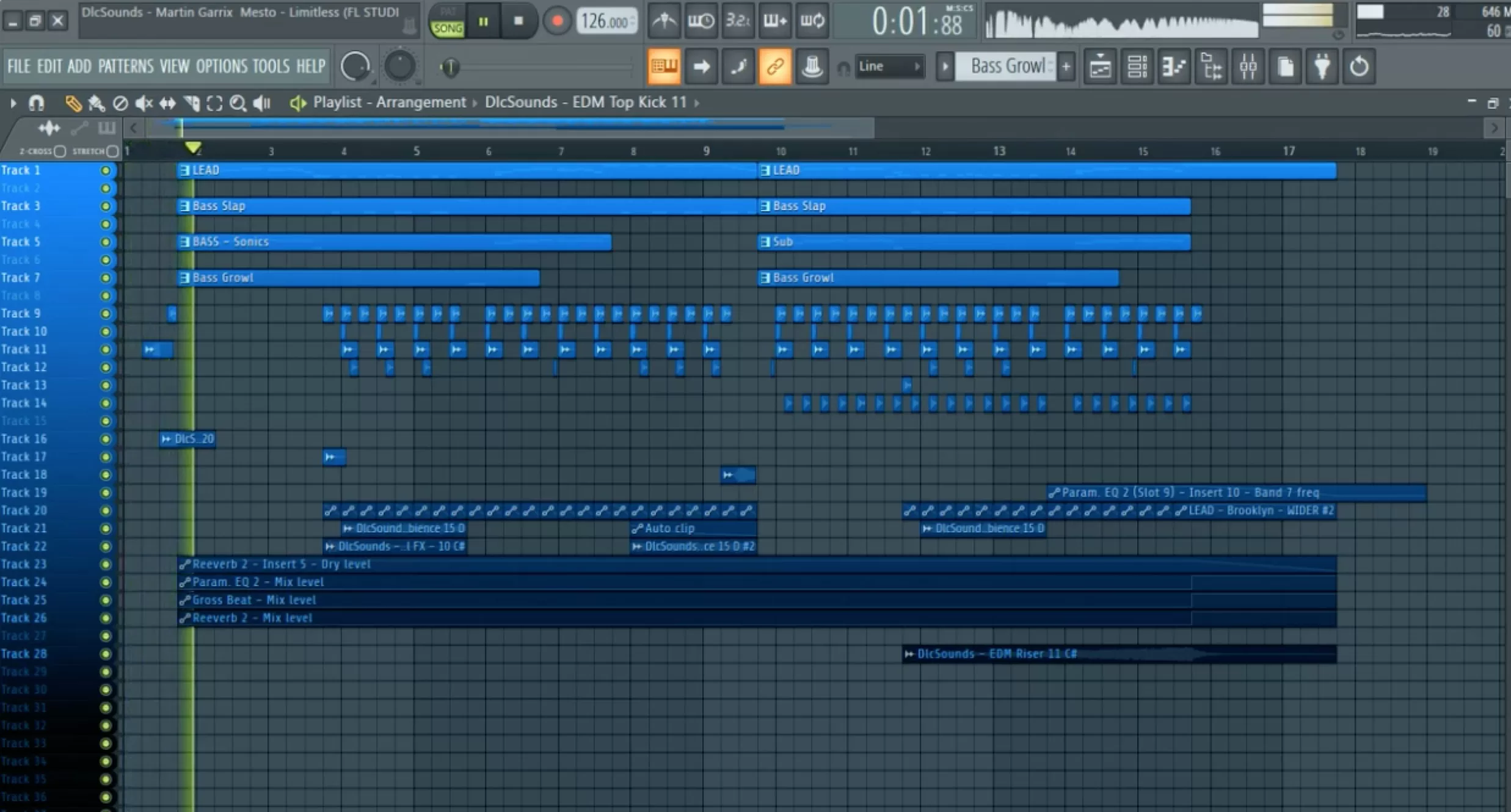Open the LEAD clip menu on Track 1 at bar 2
The width and height of the screenshot is (1511, 812).
(184, 170)
